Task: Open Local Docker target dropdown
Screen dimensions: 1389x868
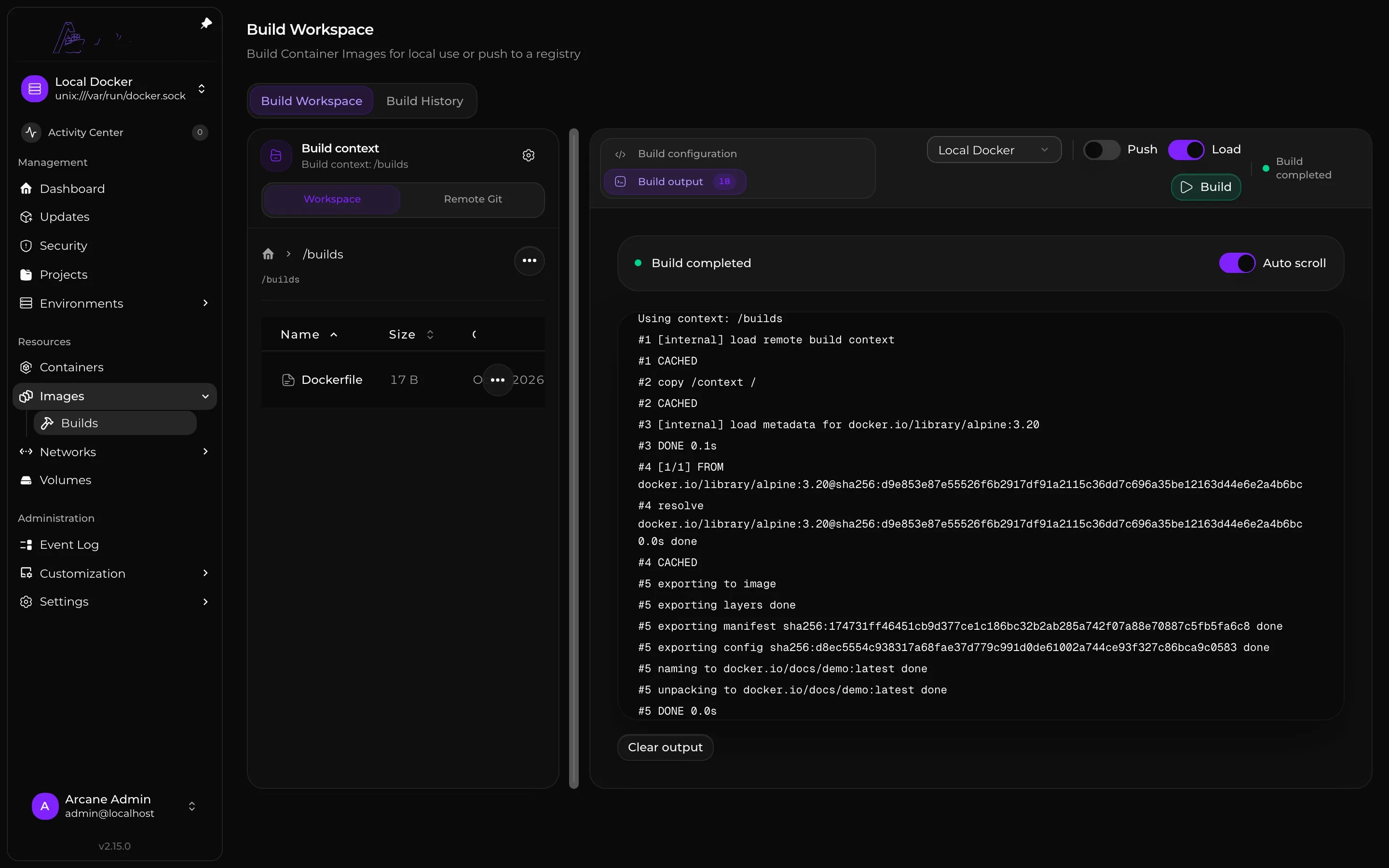Action: (x=994, y=150)
